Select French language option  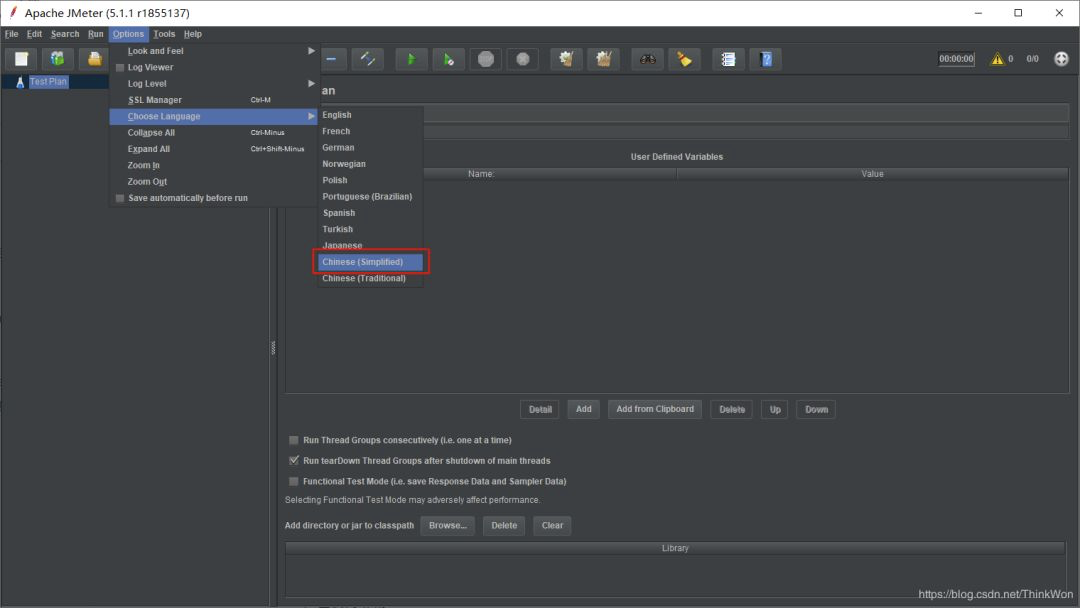coord(371,132)
